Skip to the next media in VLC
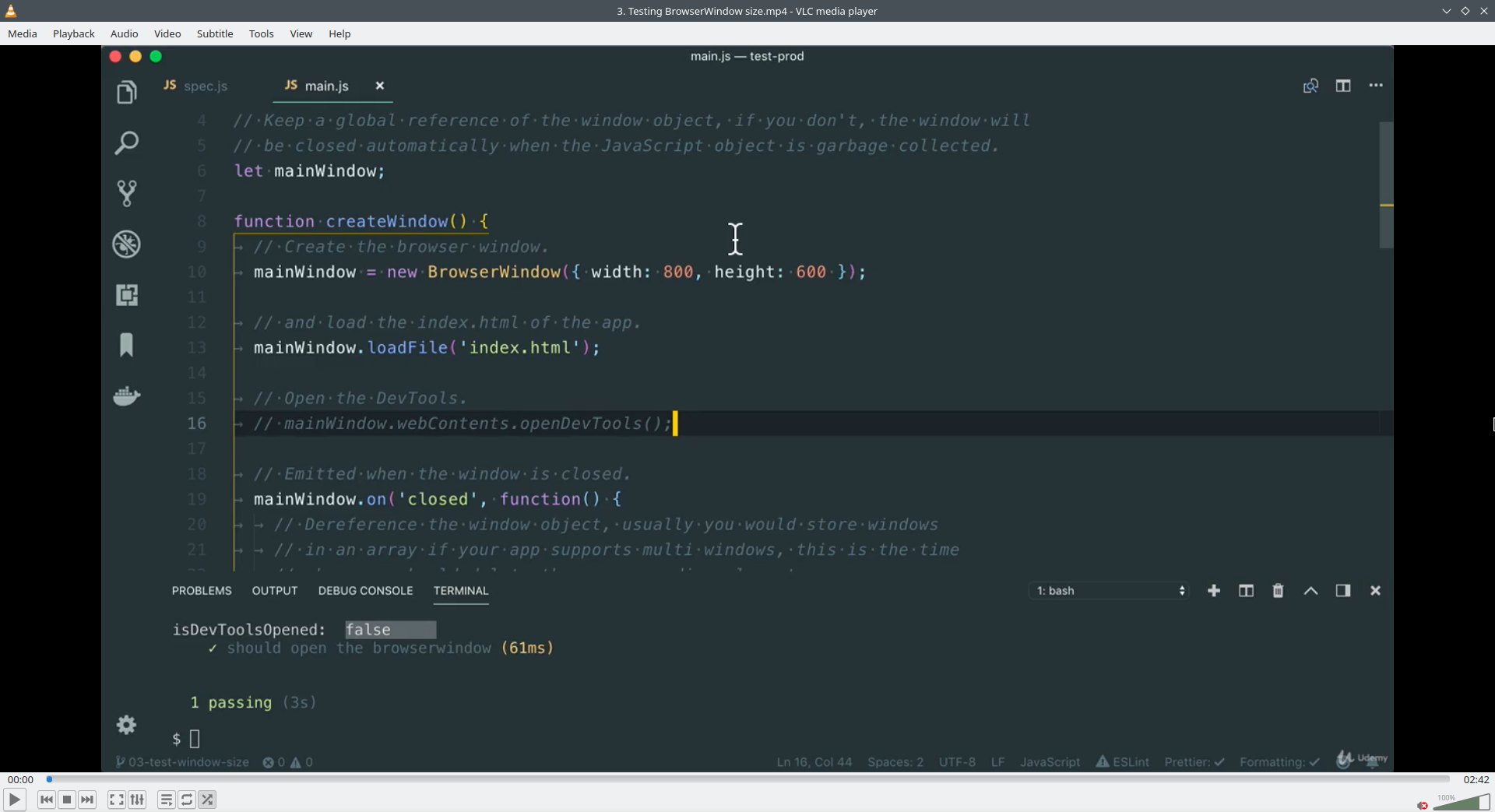1495x812 pixels. click(87, 800)
